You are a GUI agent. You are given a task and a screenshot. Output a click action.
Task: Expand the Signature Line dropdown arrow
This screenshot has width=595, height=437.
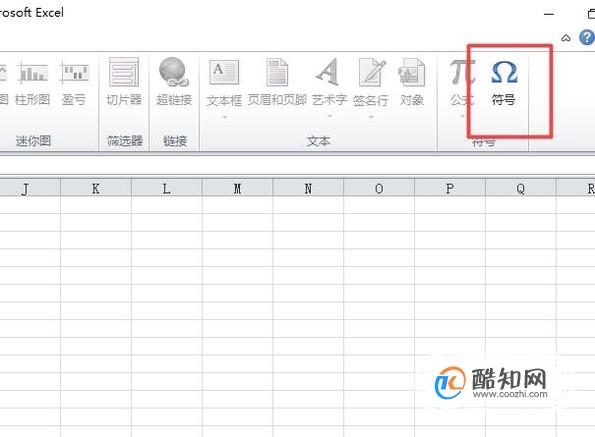(x=371, y=117)
